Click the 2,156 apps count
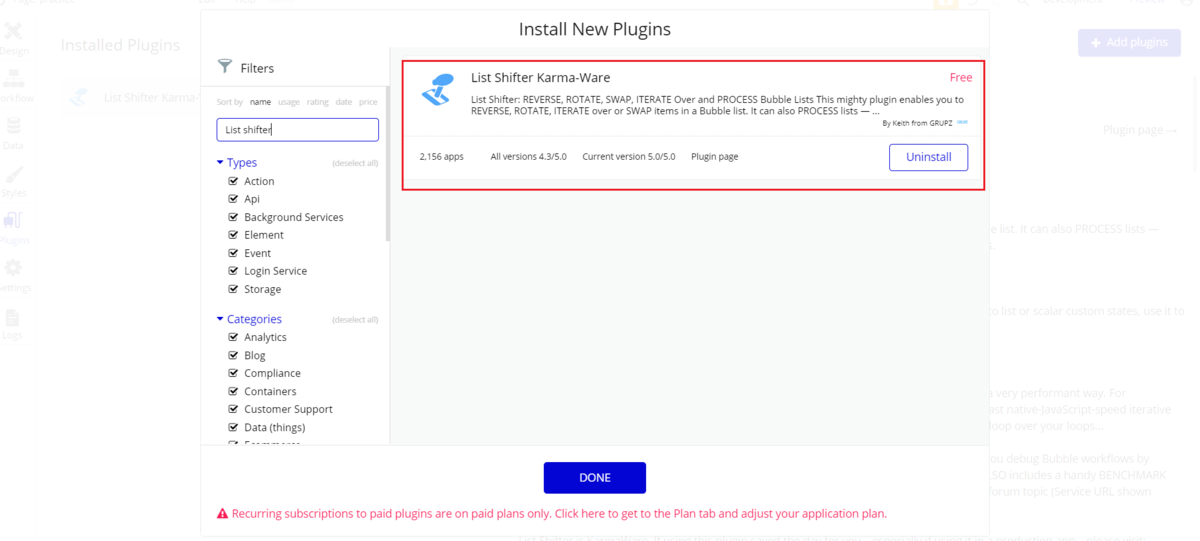The image size is (1200, 541). [x=441, y=157]
